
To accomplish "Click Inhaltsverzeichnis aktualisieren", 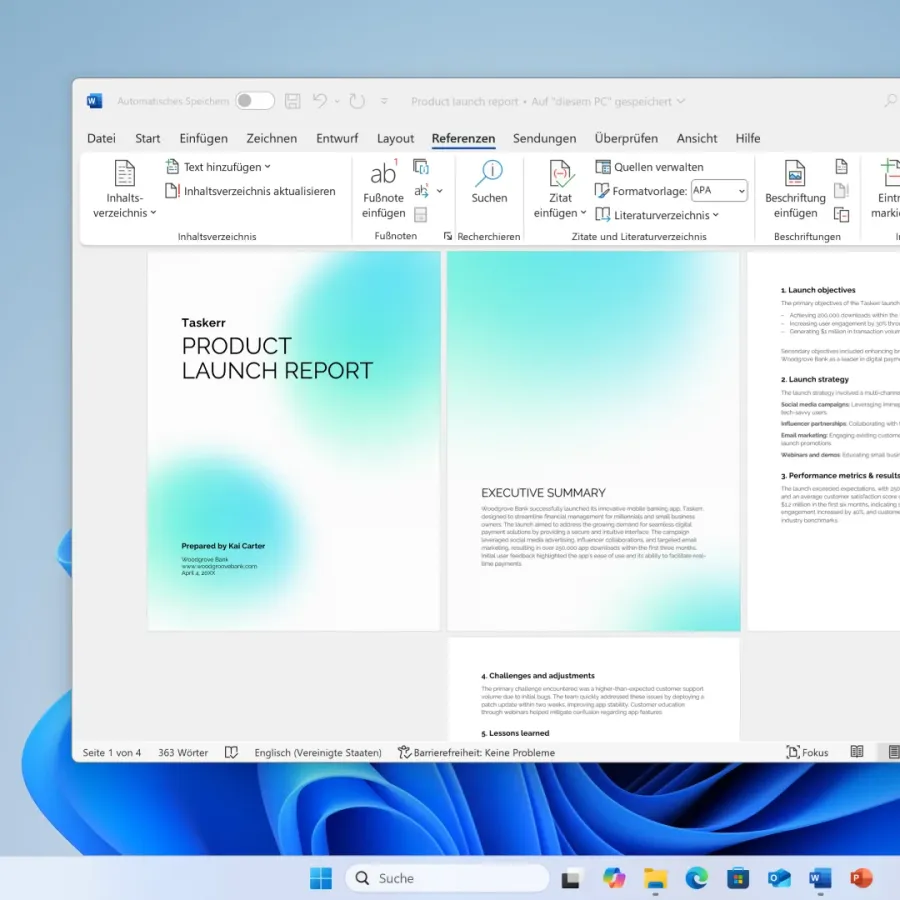I will 250,191.
